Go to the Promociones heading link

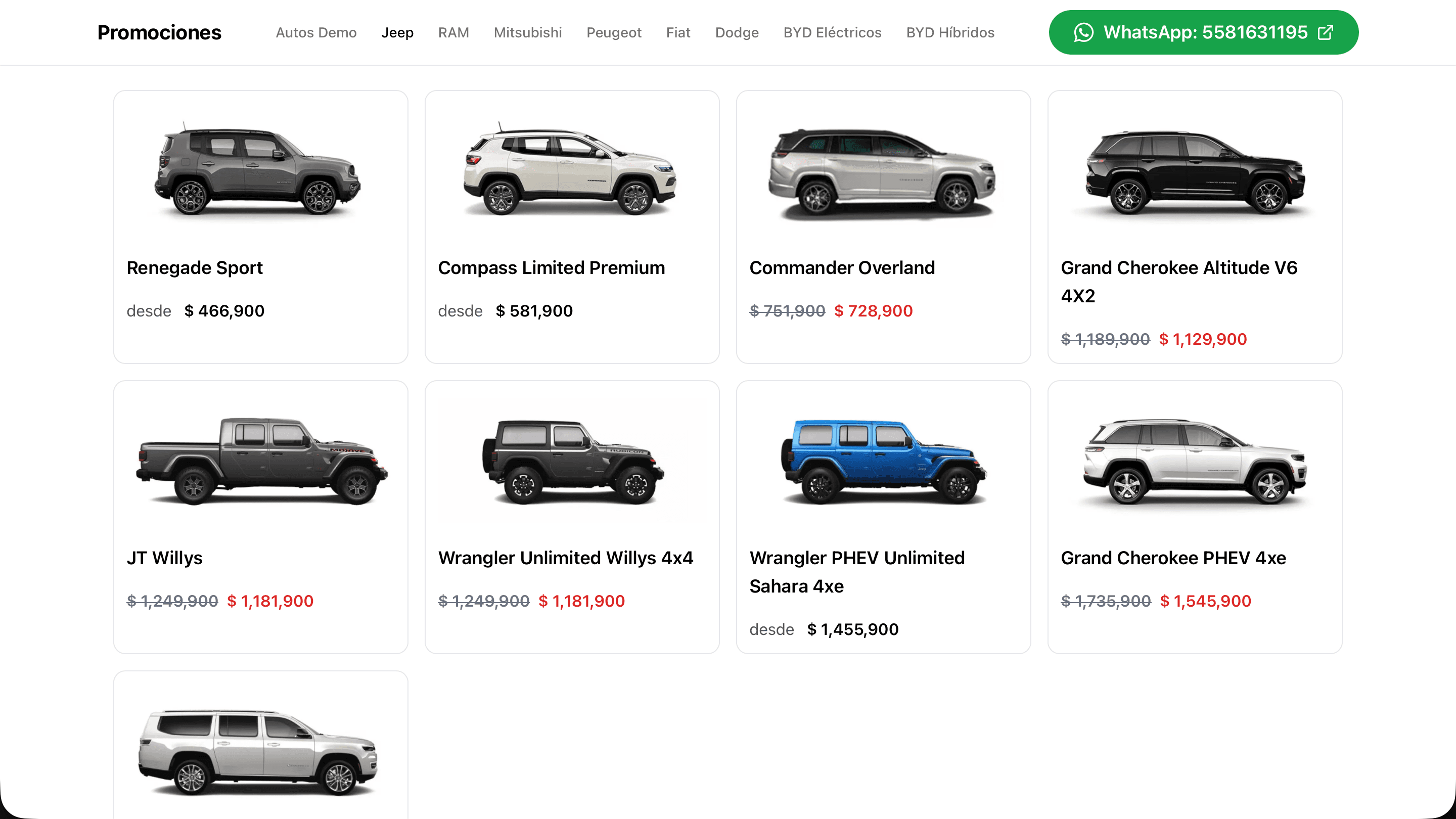[159, 32]
